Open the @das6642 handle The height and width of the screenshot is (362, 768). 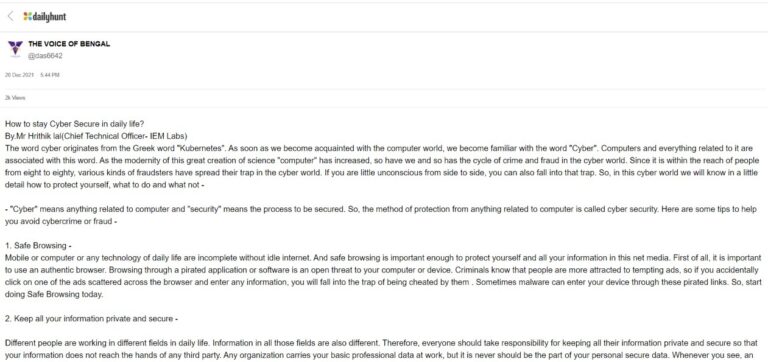[x=45, y=56]
